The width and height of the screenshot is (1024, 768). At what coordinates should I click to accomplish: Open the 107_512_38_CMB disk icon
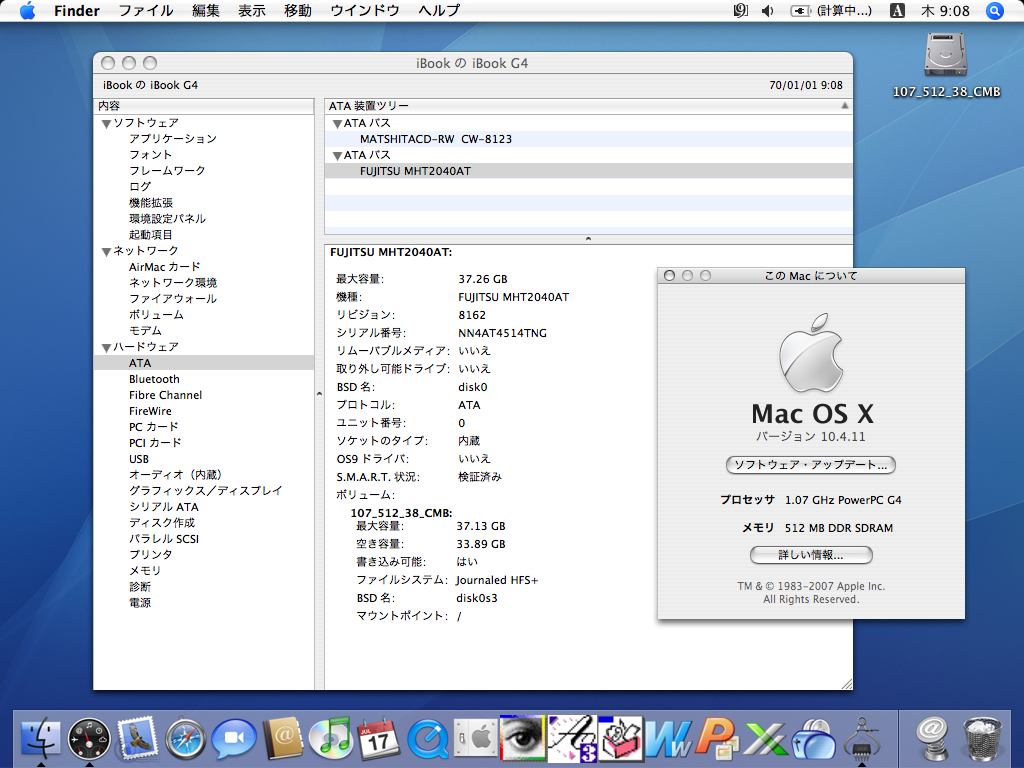[x=946, y=55]
